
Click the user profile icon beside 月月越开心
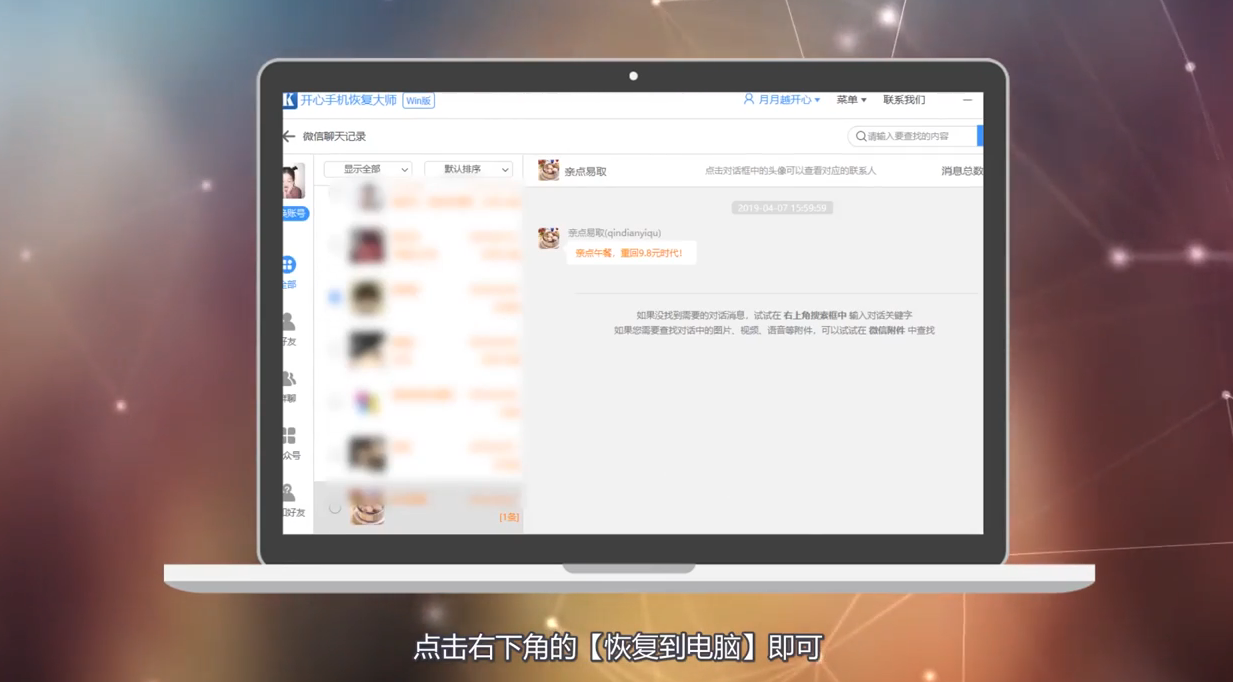[748, 100]
